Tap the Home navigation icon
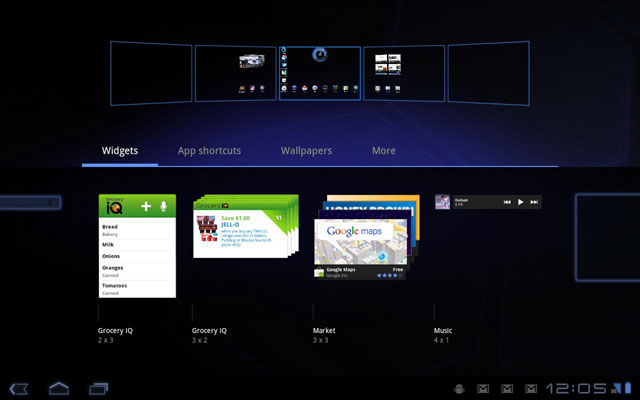This screenshot has height=400, width=640. click(x=59, y=388)
